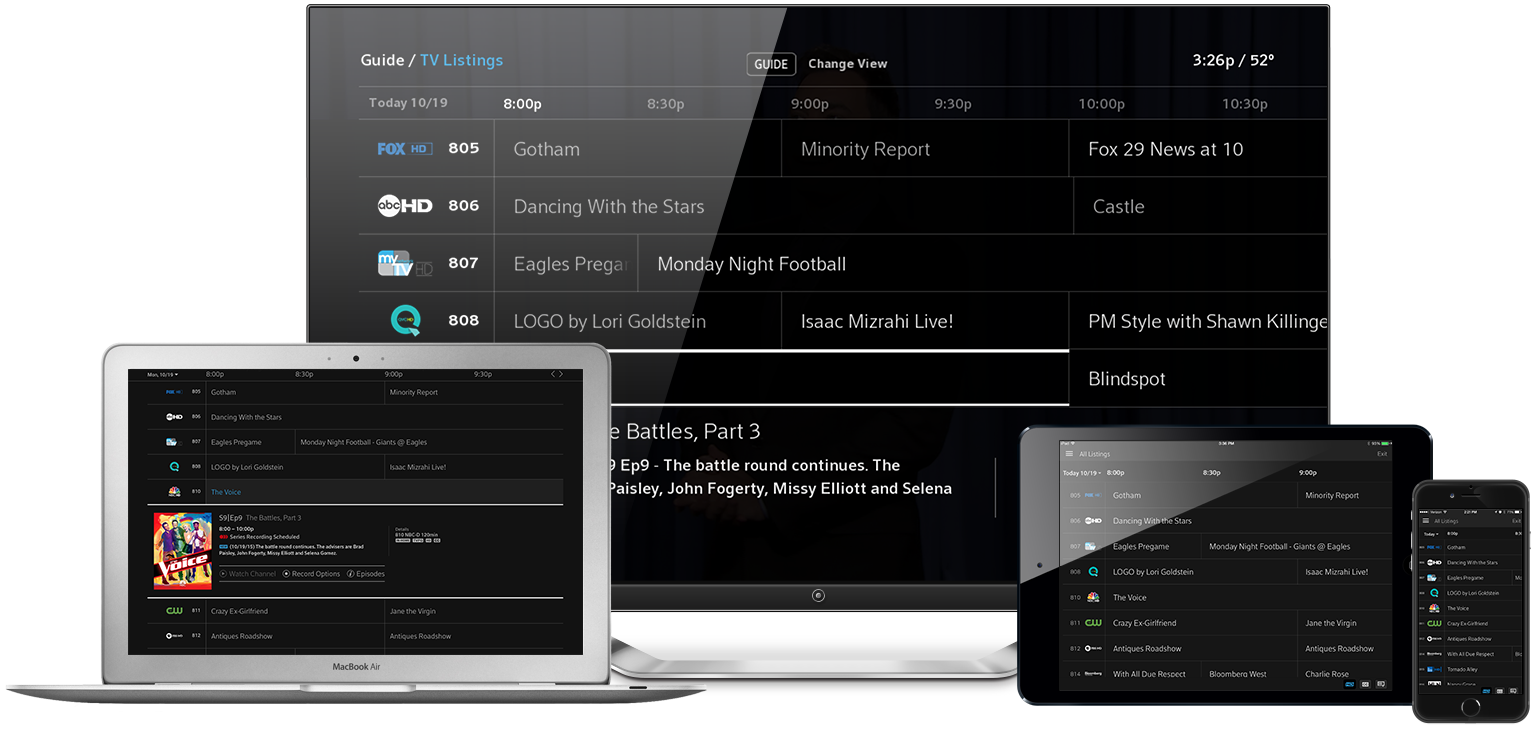
Task: Click the forward arrow to advance guide times
Action: pos(561,372)
